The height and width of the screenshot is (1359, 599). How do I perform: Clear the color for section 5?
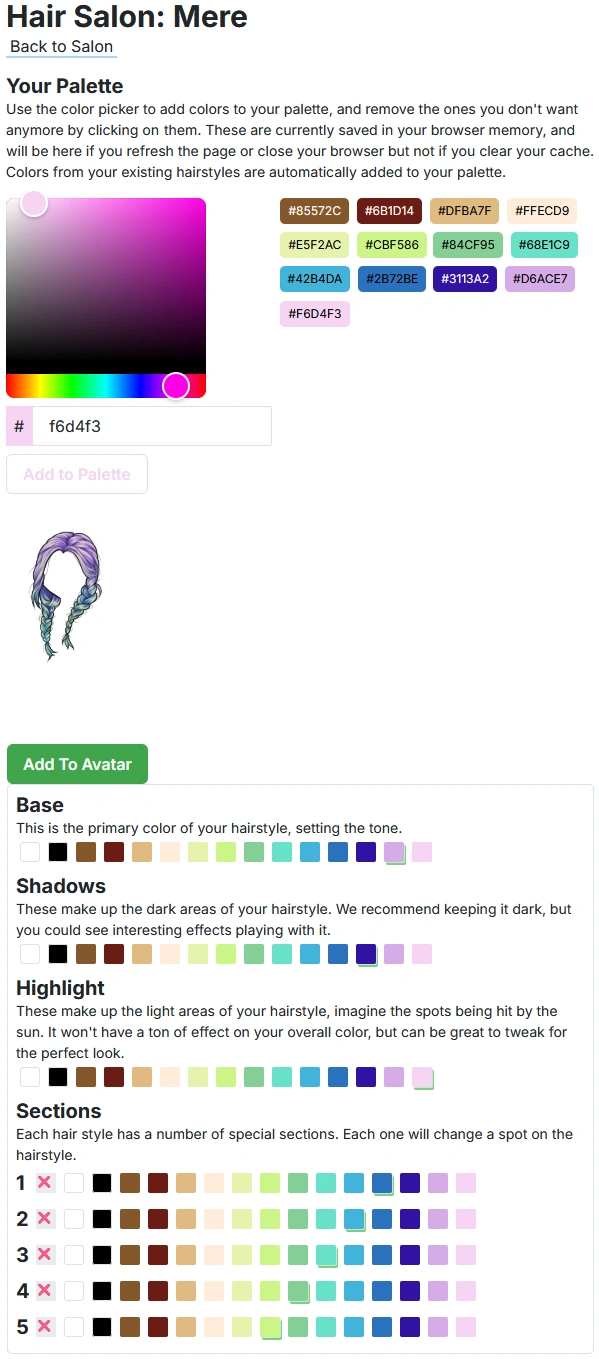[45, 1327]
